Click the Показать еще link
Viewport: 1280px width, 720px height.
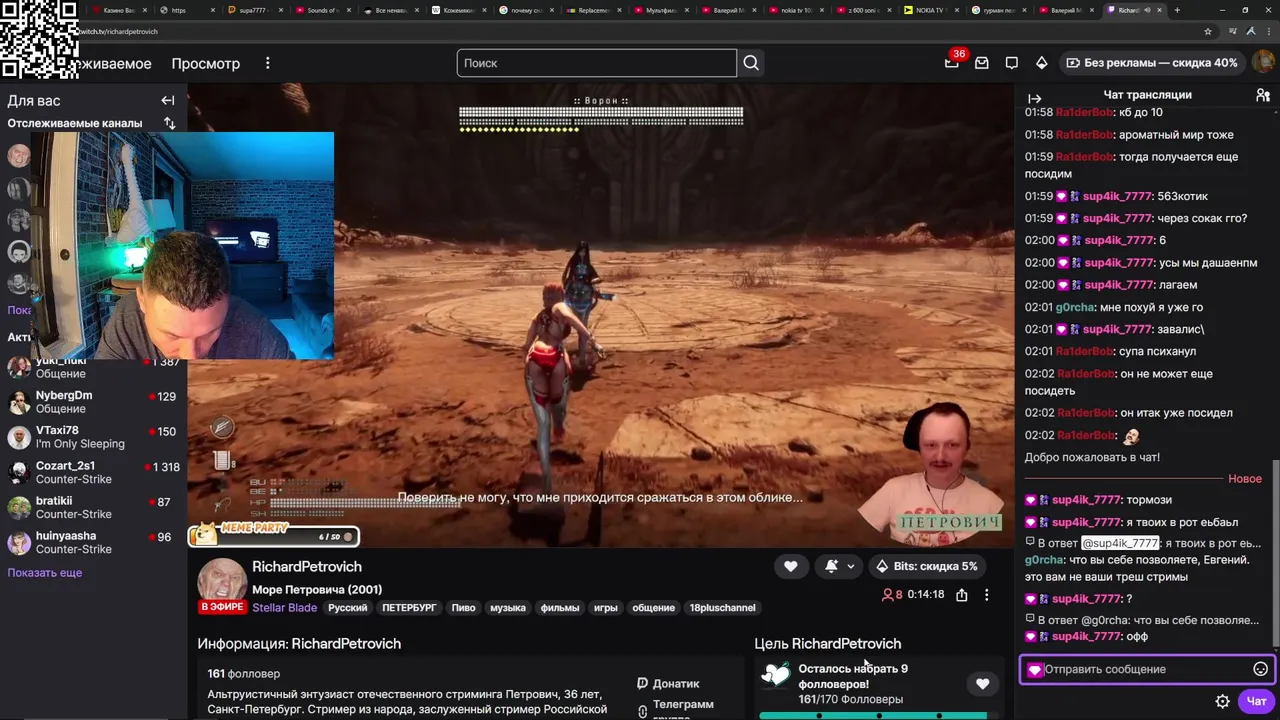pyautogui.click(x=45, y=573)
